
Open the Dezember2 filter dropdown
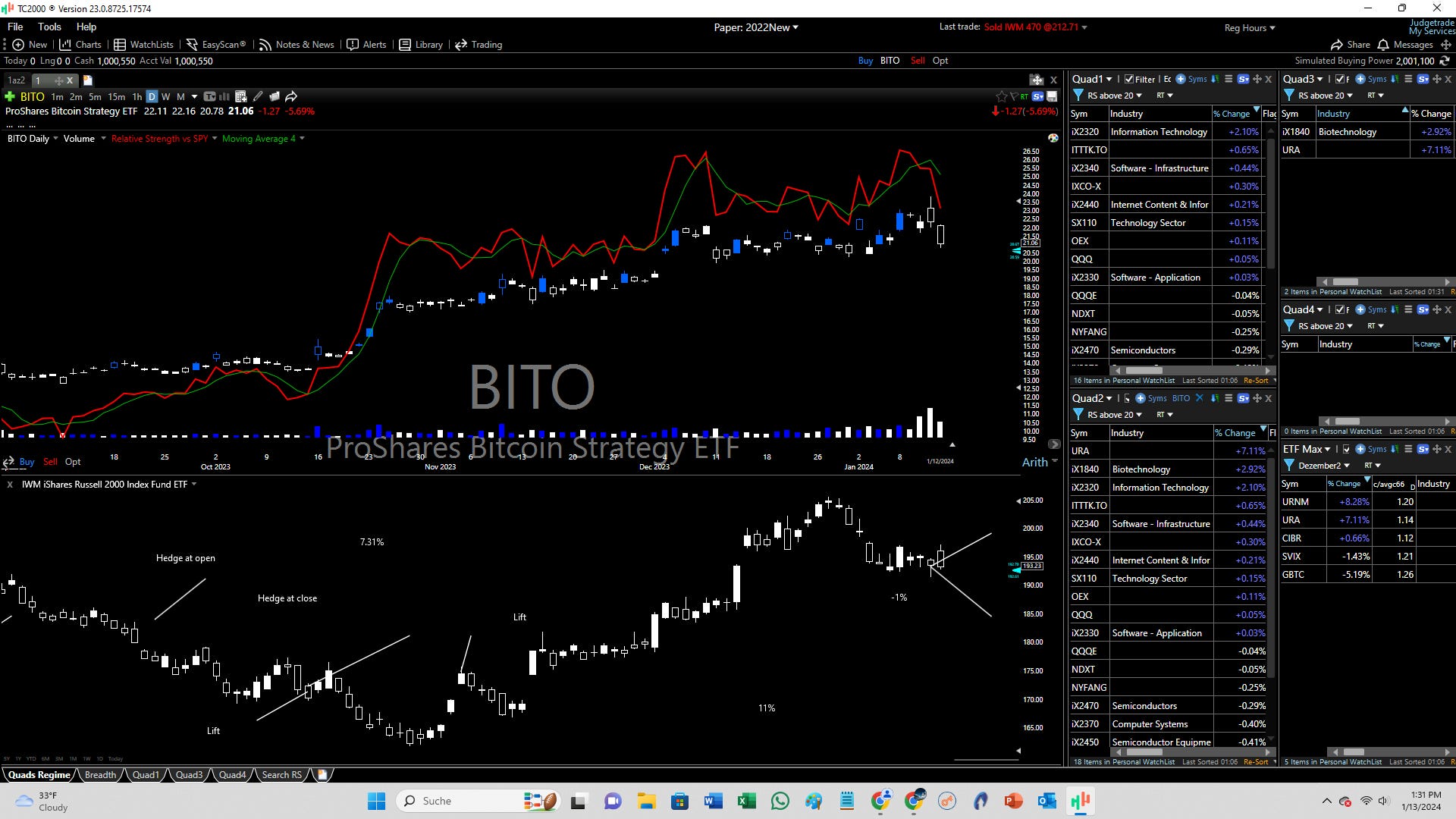1347,466
